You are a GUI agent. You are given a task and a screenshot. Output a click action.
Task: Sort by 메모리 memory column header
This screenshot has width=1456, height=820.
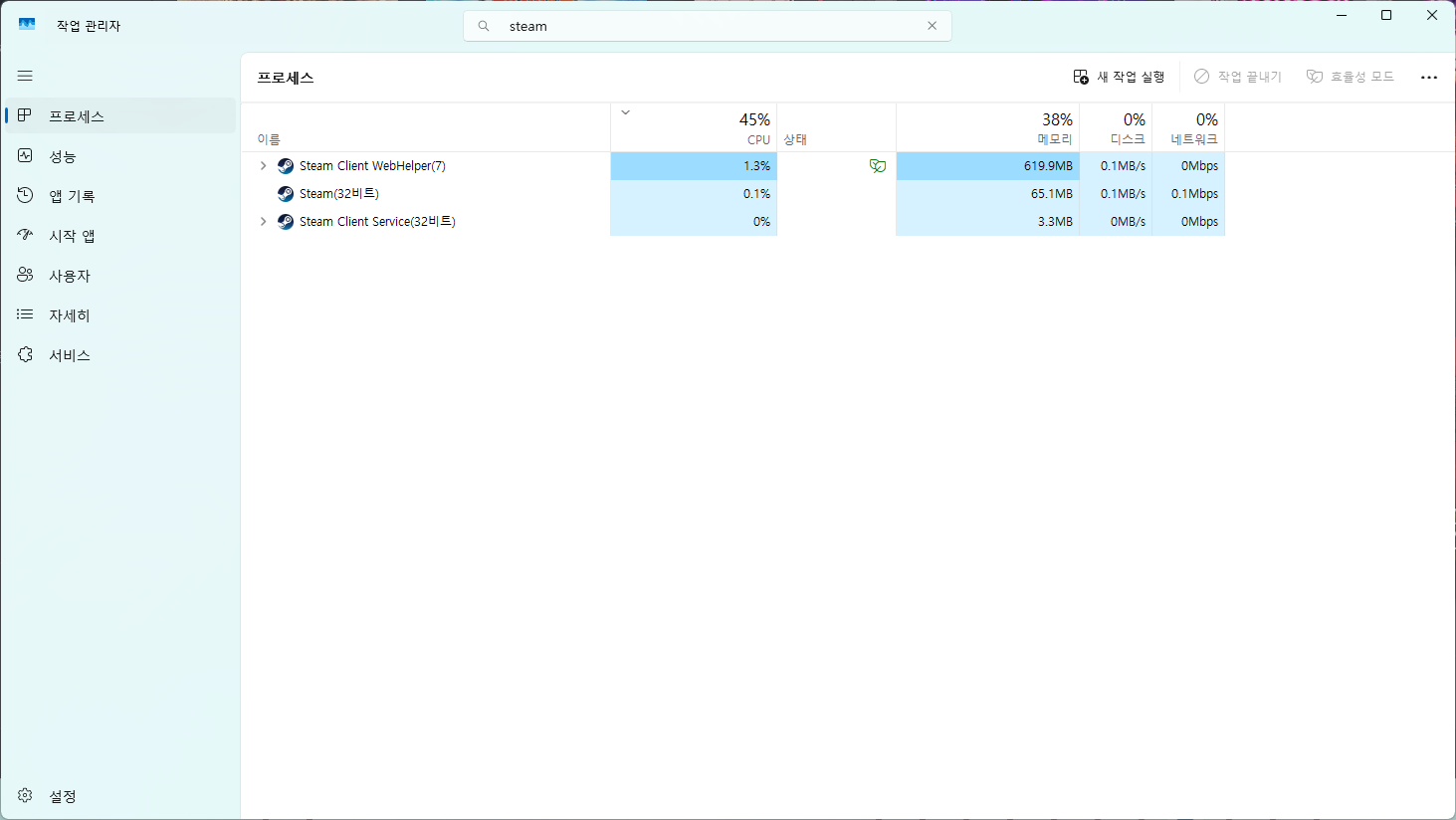[987, 127]
